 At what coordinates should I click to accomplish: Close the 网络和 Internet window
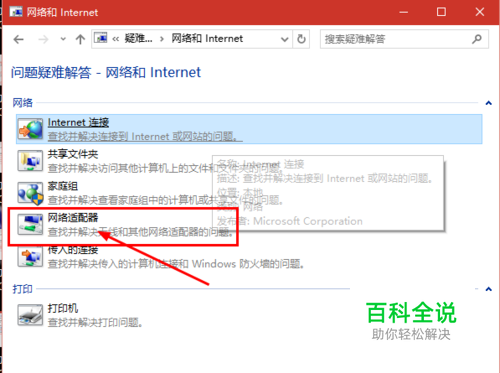pos(480,12)
